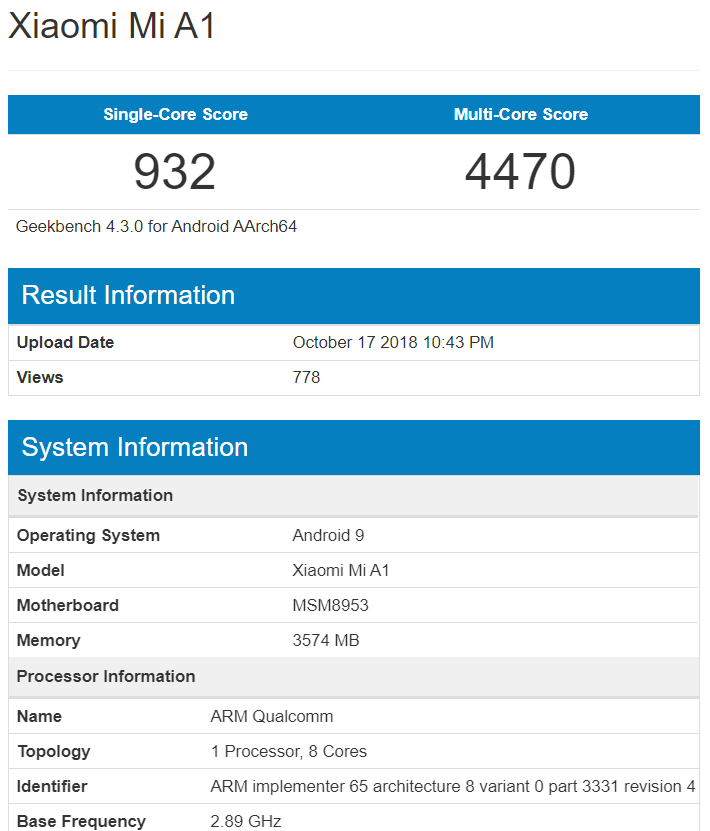Select the Base Frequency label
710x831 pixels.
(81, 821)
